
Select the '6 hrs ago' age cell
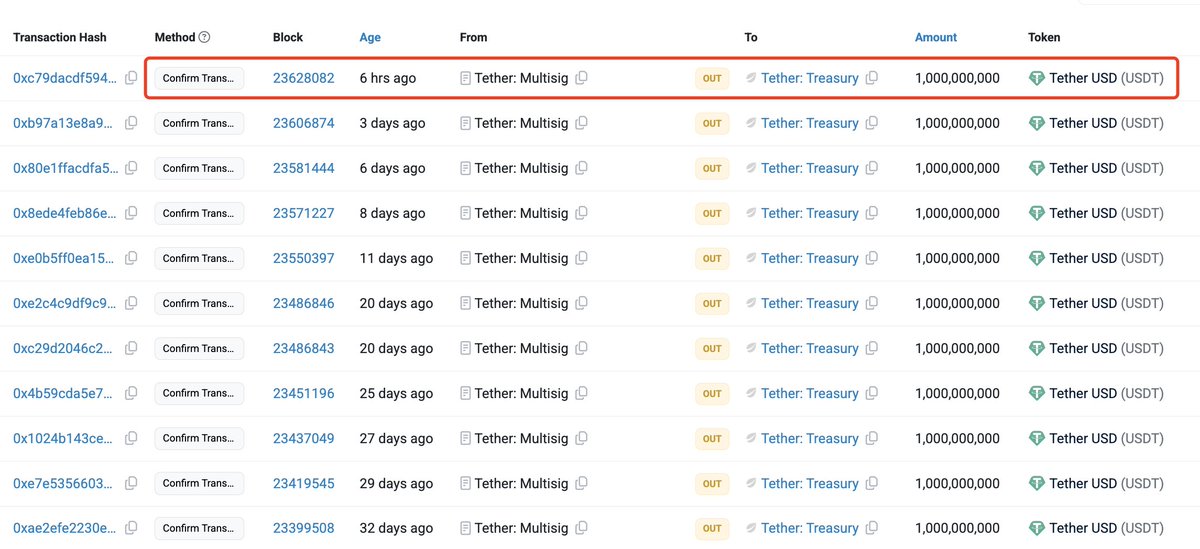[388, 78]
